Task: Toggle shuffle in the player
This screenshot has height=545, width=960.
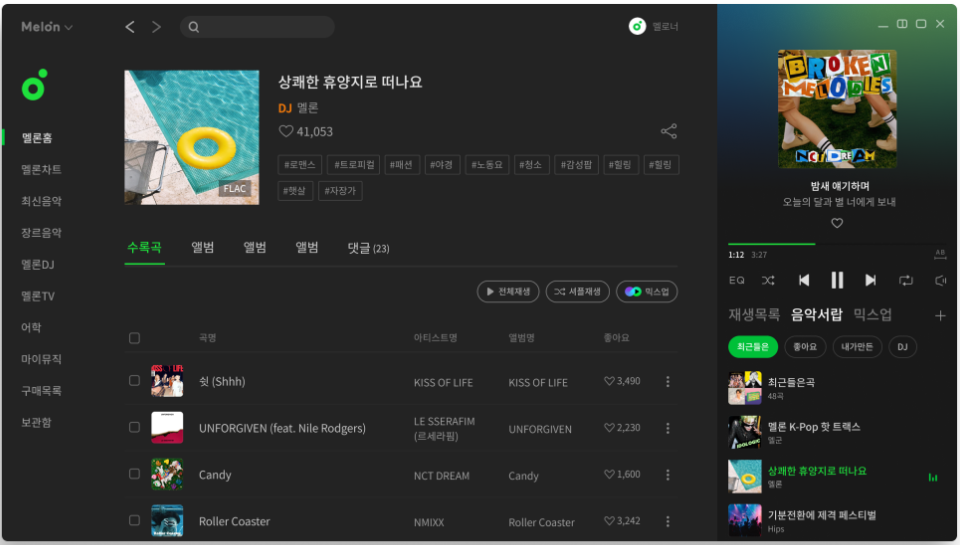Action: pyautogui.click(x=768, y=280)
